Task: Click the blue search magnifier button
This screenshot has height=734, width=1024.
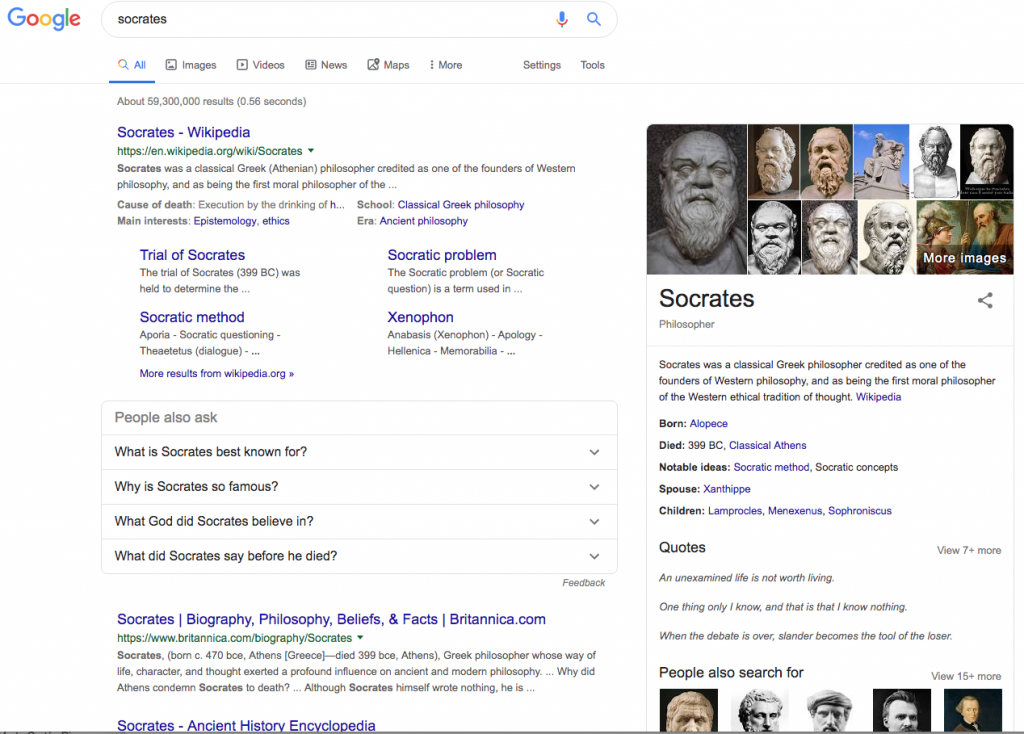Action: point(594,19)
